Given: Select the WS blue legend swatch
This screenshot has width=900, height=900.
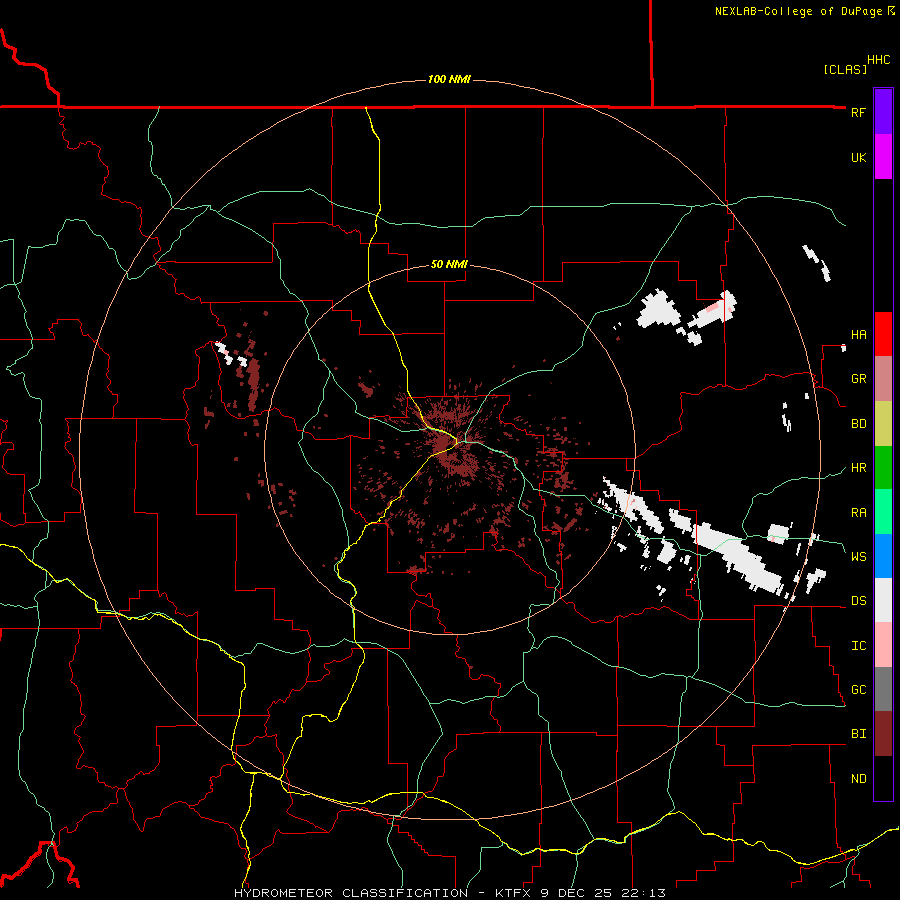Looking at the screenshot, I should click(883, 556).
